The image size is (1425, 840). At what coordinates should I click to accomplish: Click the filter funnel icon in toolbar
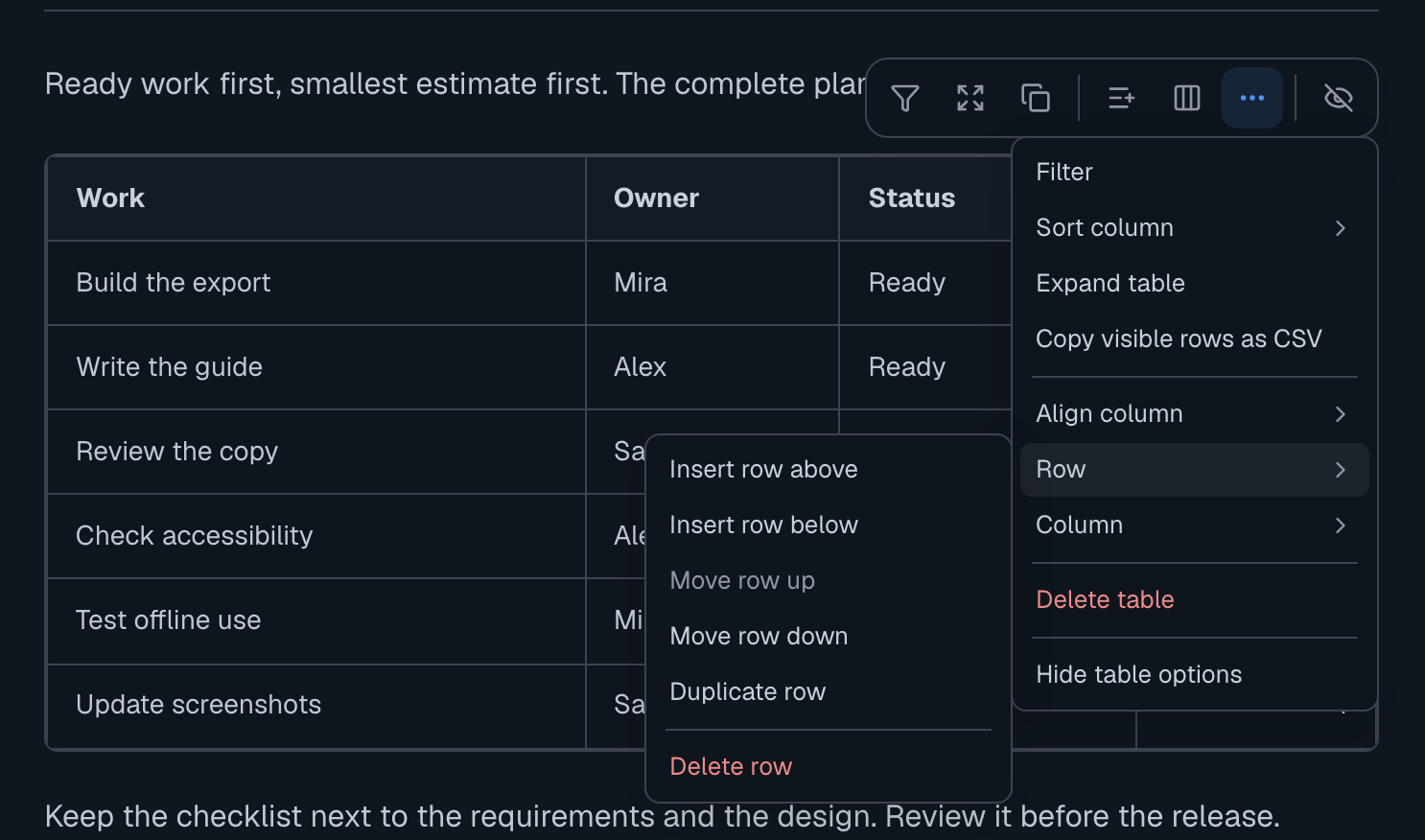(905, 98)
